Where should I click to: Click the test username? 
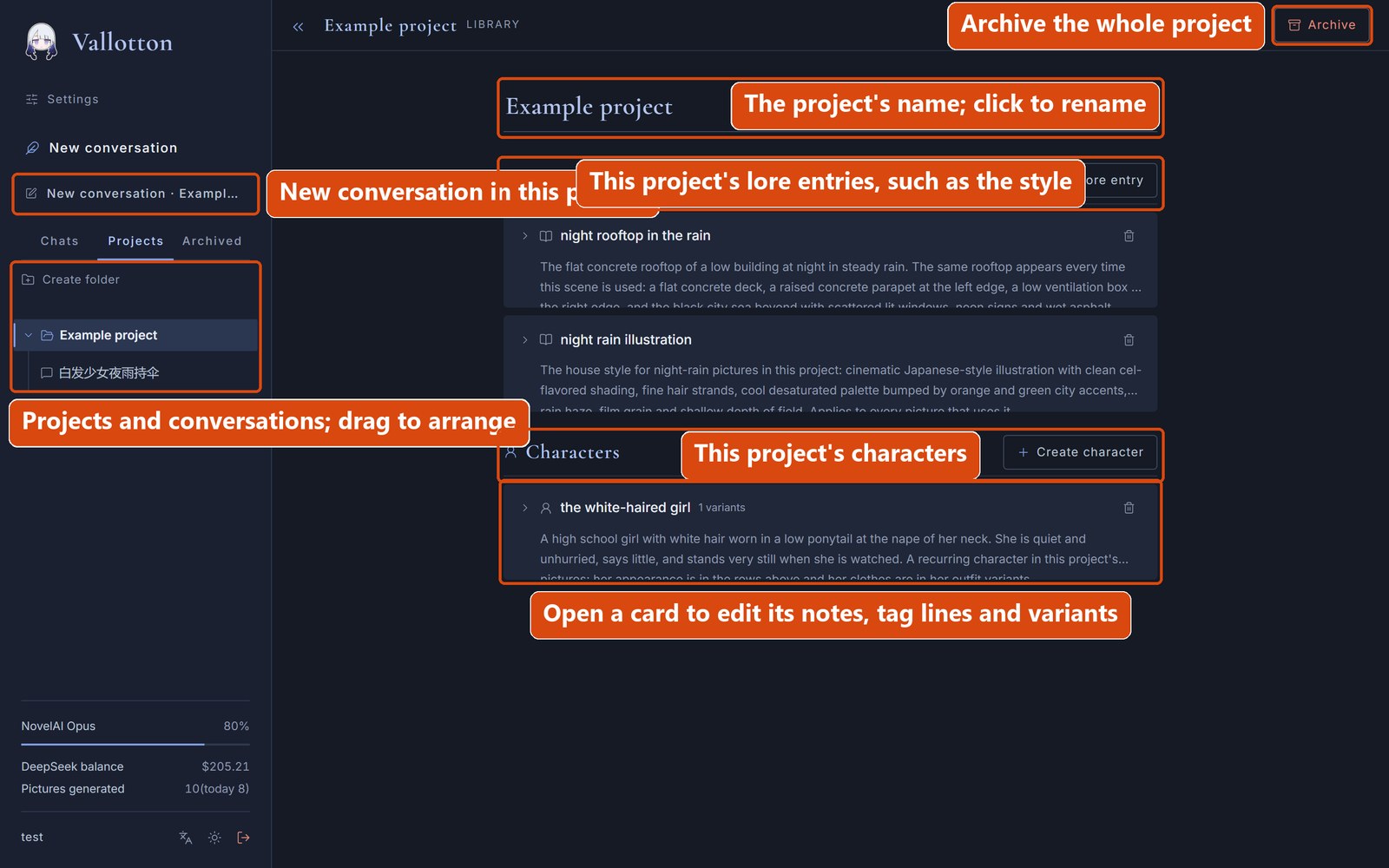[32, 838]
